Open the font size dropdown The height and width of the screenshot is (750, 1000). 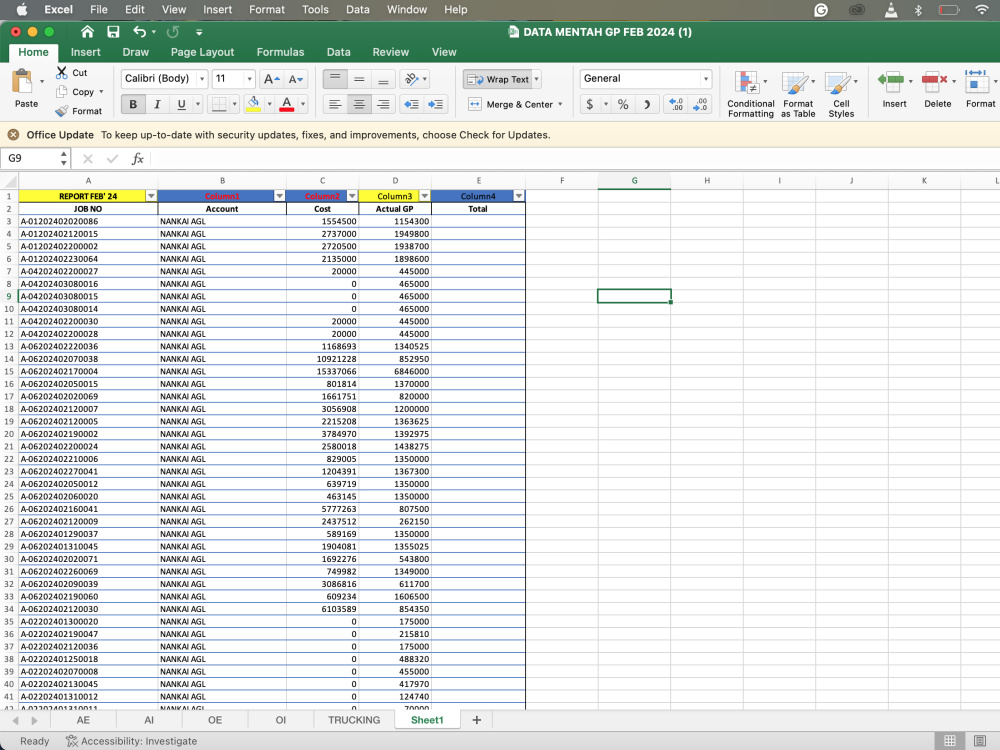click(x=249, y=79)
